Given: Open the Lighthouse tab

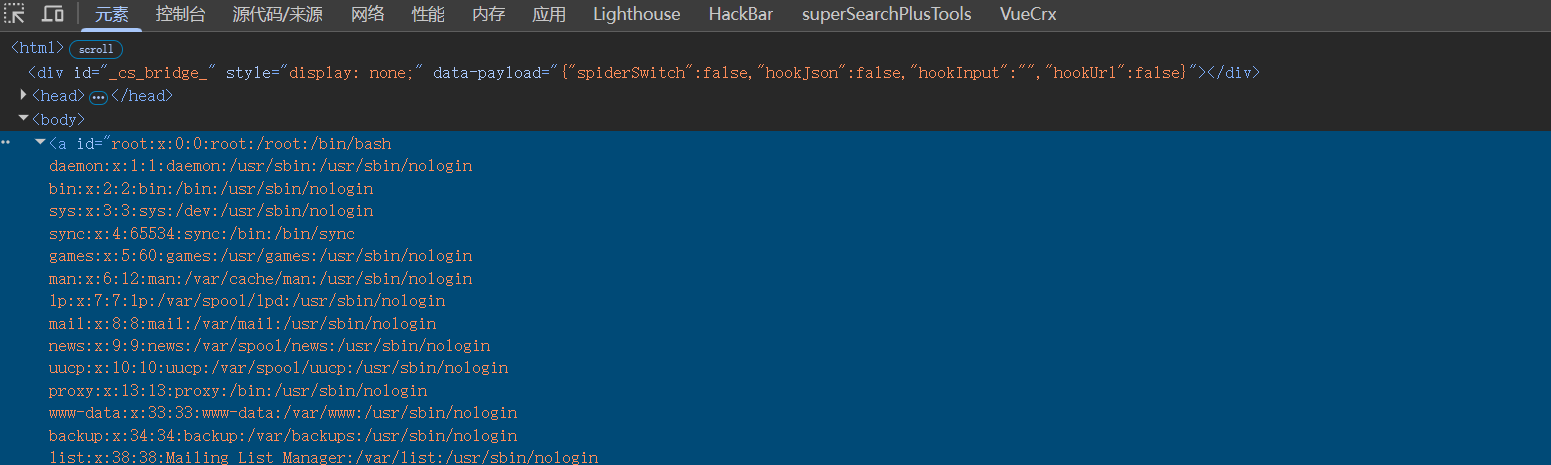Looking at the screenshot, I should click(x=636, y=14).
